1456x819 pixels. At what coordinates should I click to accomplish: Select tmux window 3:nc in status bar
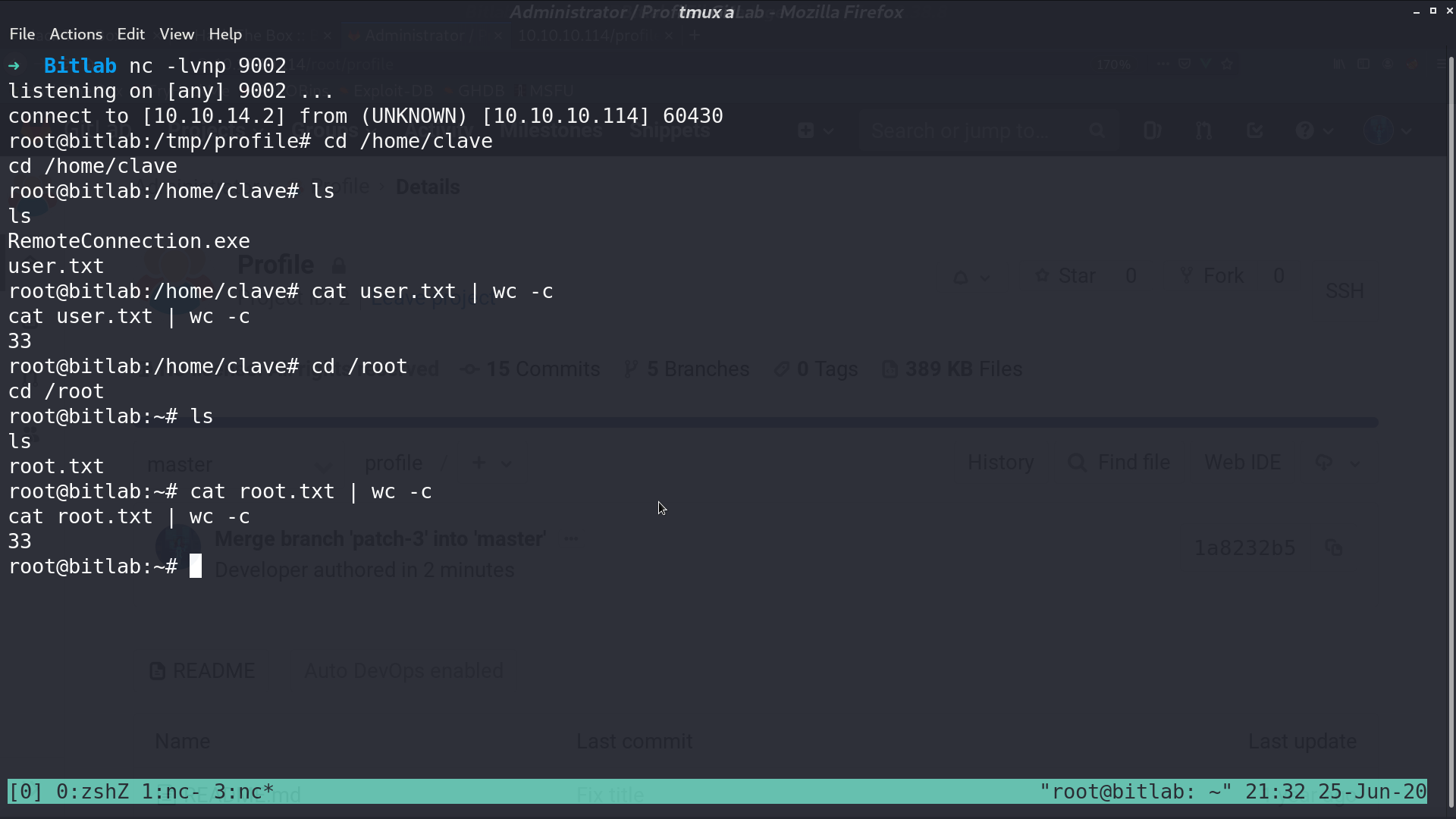(244, 792)
